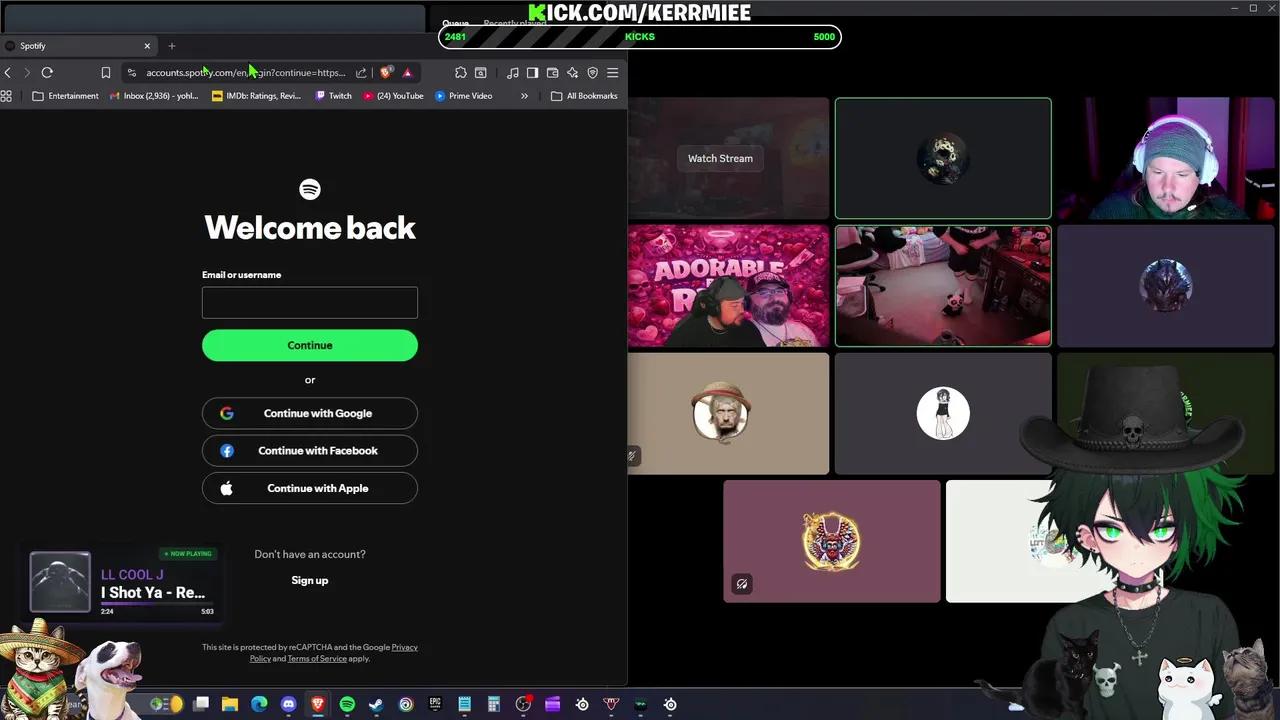Open Microsoft Edge from the taskbar
The image size is (1280, 720).
pos(259,704)
